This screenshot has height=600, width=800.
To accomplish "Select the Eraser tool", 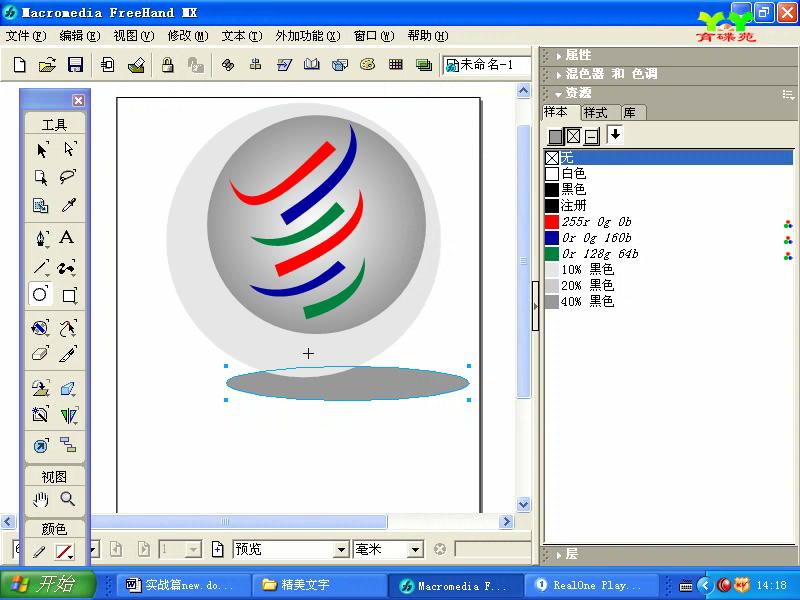I will tap(40, 354).
